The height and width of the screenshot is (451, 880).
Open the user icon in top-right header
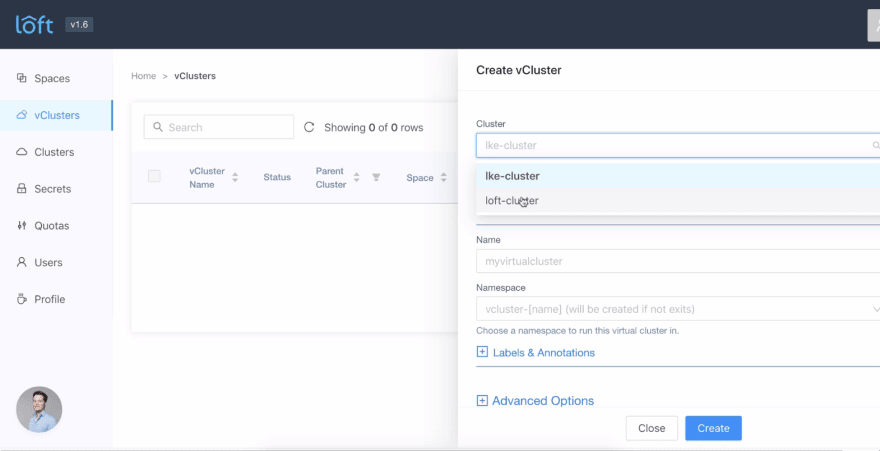(x=874, y=25)
